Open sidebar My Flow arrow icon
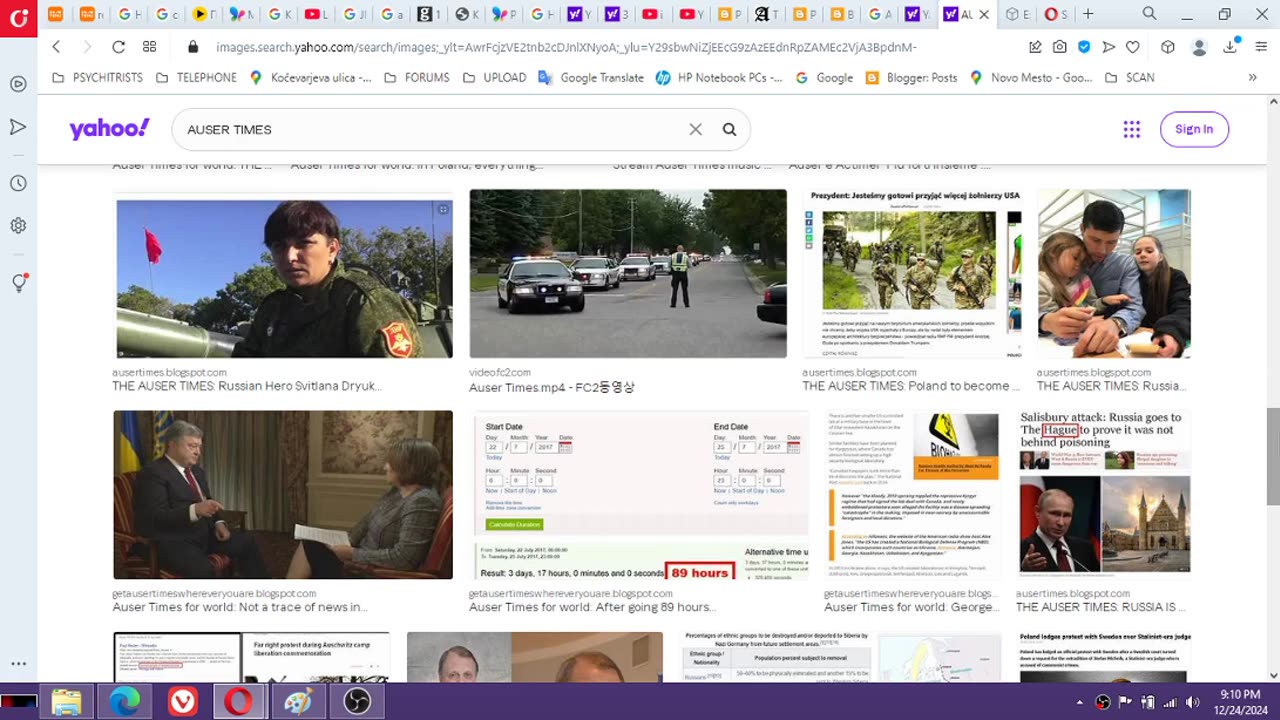This screenshot has width=1280, height=720. pyautogui.click(x=18, y=127)
